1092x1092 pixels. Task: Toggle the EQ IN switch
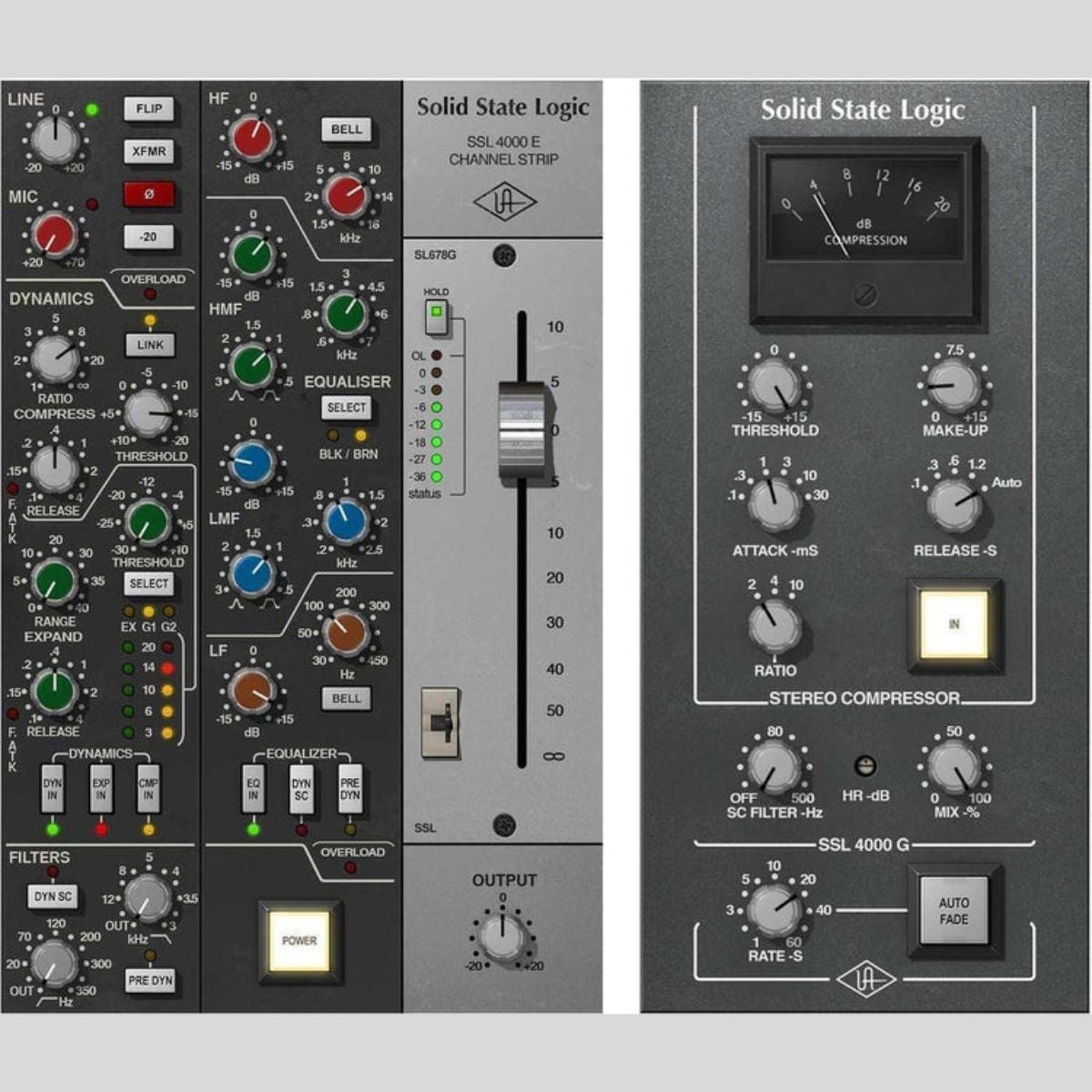click(x=254, y=788)
